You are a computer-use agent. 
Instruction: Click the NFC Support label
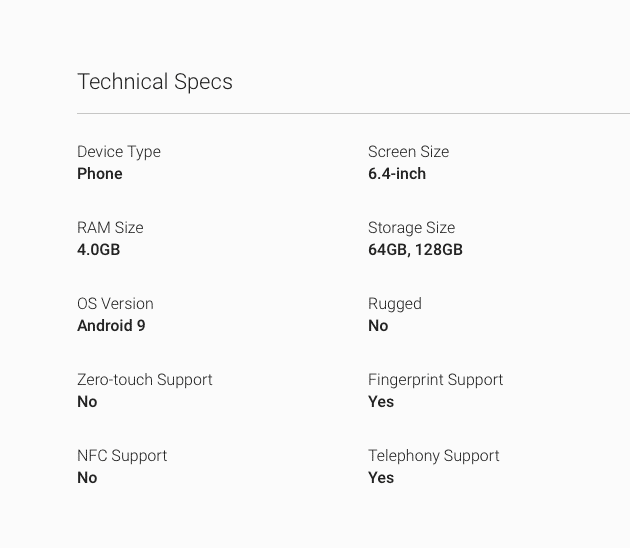tap(122, 456)
